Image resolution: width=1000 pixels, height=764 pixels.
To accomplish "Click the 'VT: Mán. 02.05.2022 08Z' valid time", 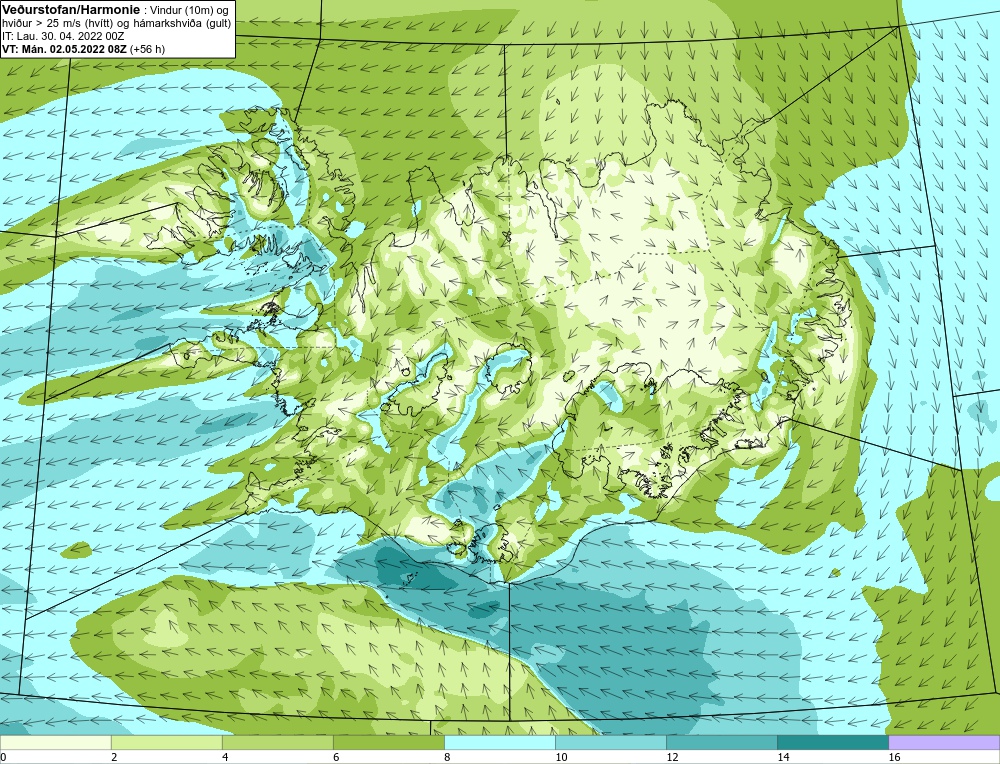I will coord(64,49).
